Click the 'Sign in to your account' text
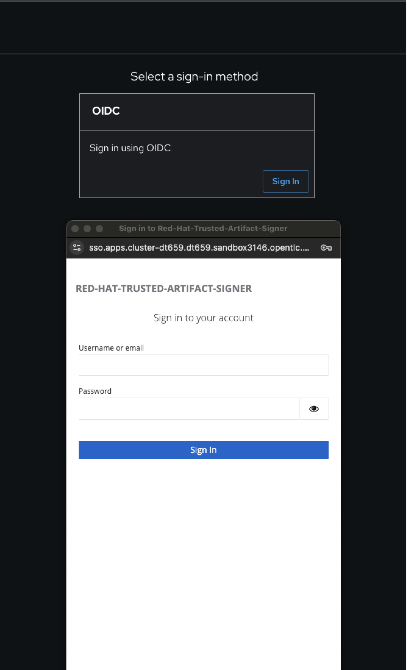 pos(203,318)
